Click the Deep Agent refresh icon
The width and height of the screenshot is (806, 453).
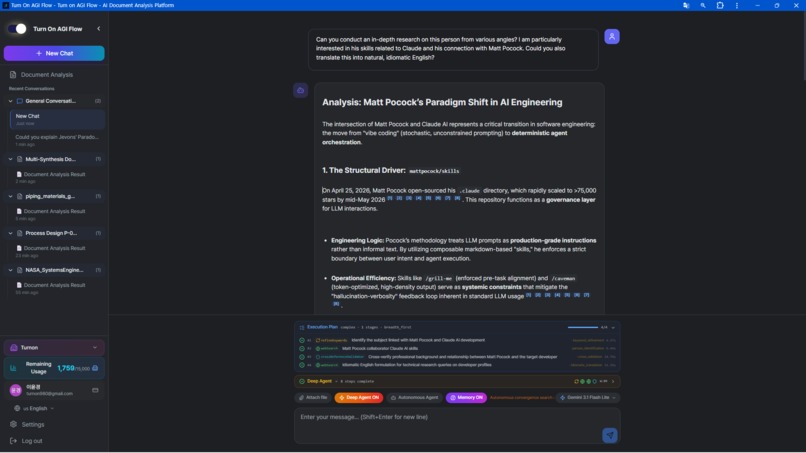point(576,382)
